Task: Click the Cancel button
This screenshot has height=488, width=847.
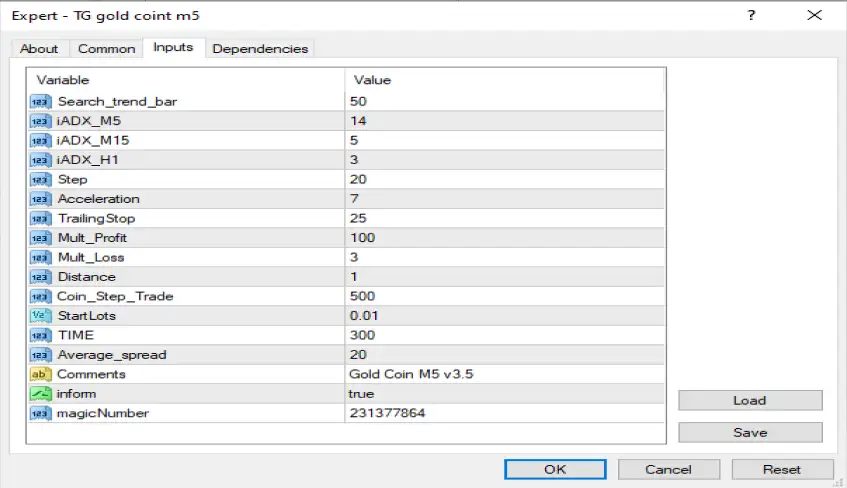Action: tap(668, 469)
